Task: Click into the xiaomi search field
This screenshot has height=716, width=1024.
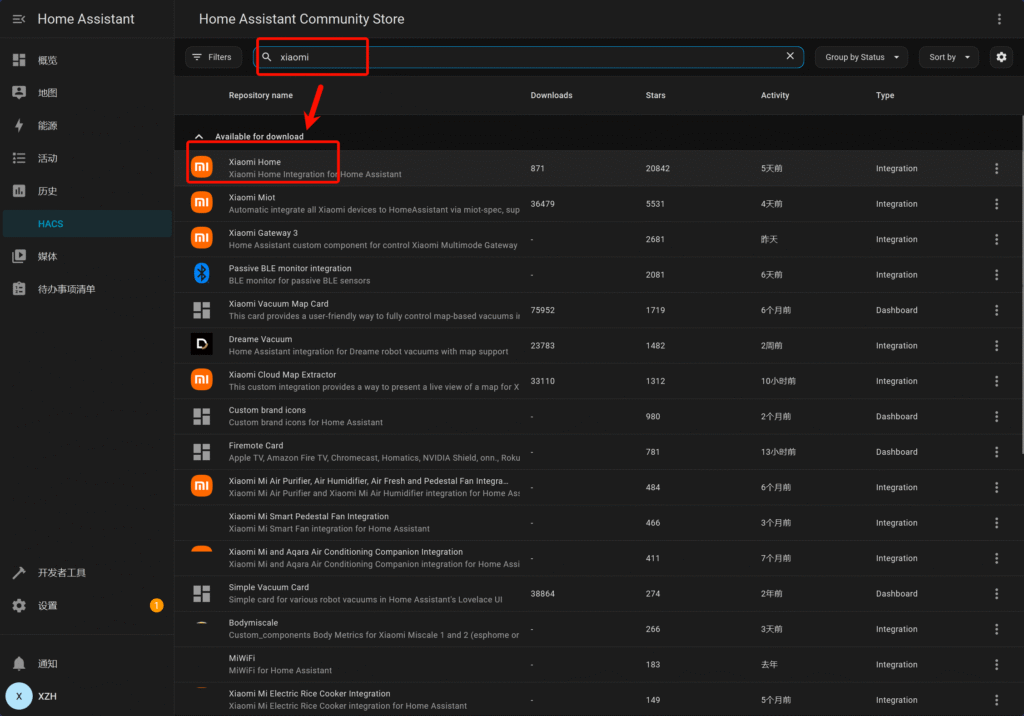Action: (520, 57)
